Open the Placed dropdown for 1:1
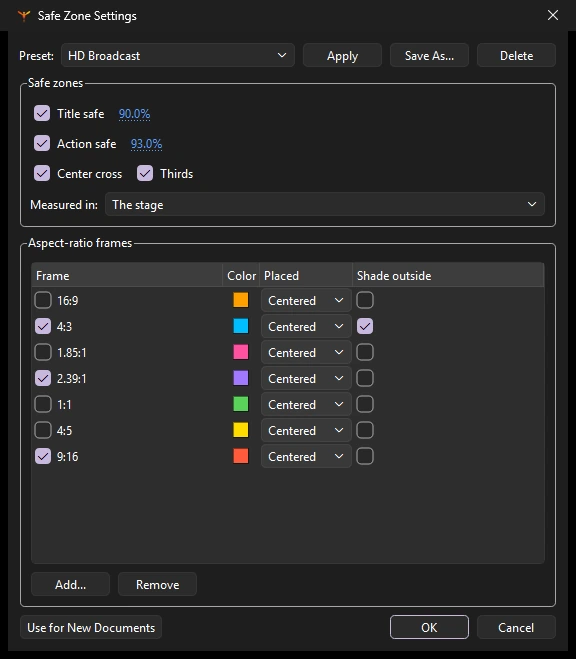This screenshot has height=659, width=576. point(306,405)
